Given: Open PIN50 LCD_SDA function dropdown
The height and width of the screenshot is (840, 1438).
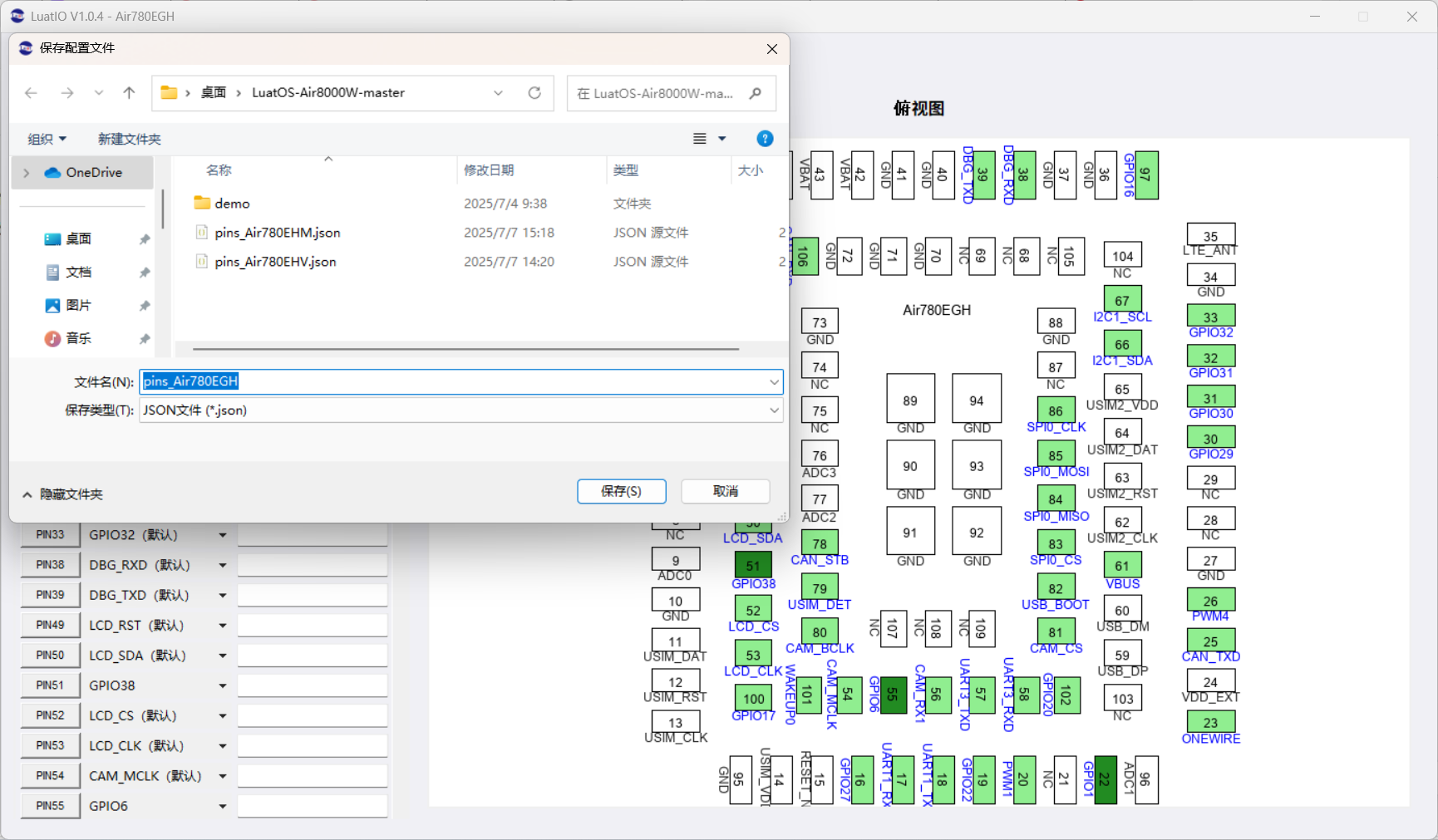Looking at the screenshot, I should point(223,656).
